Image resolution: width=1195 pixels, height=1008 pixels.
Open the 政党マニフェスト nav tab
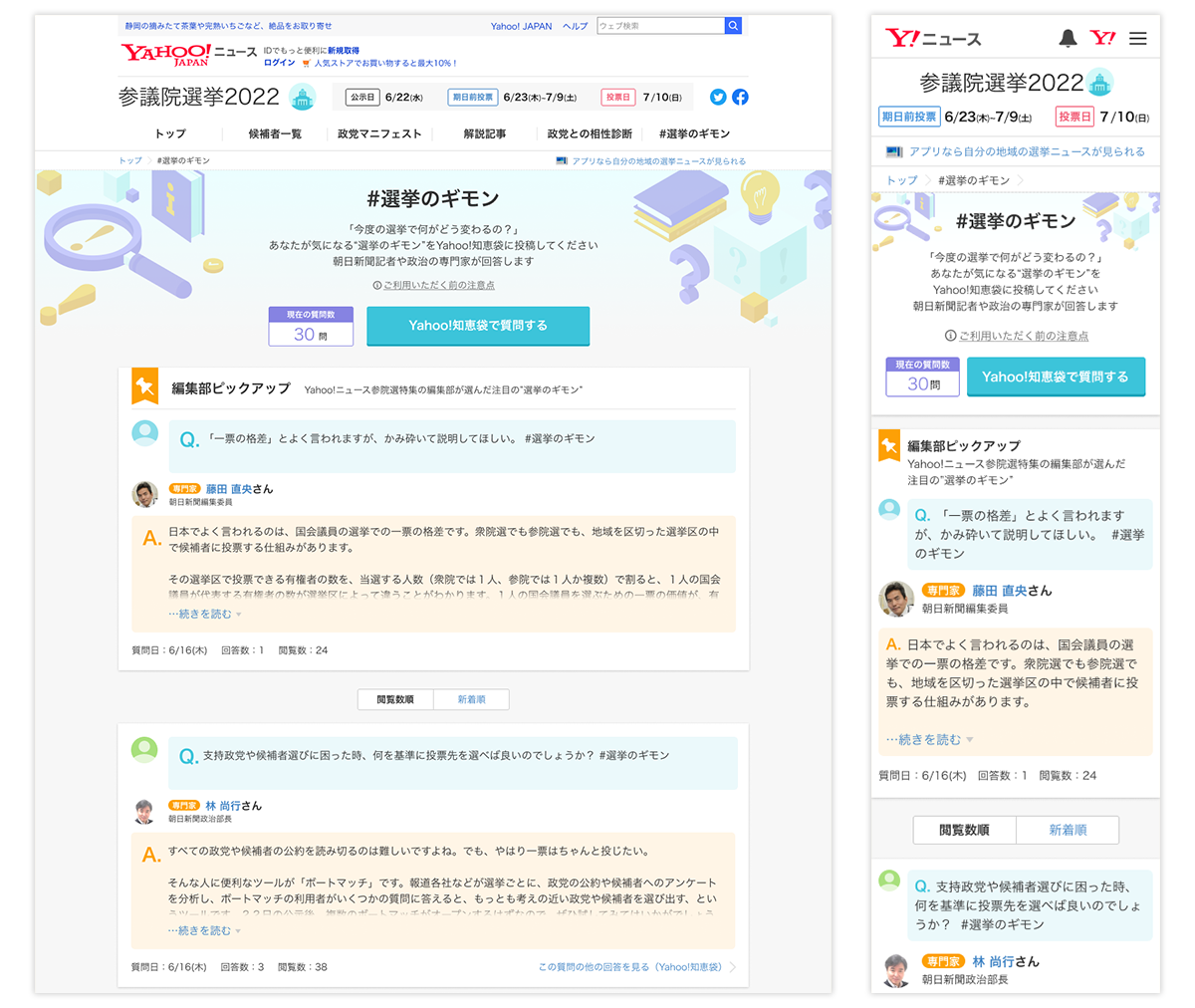tap(379, 133)
